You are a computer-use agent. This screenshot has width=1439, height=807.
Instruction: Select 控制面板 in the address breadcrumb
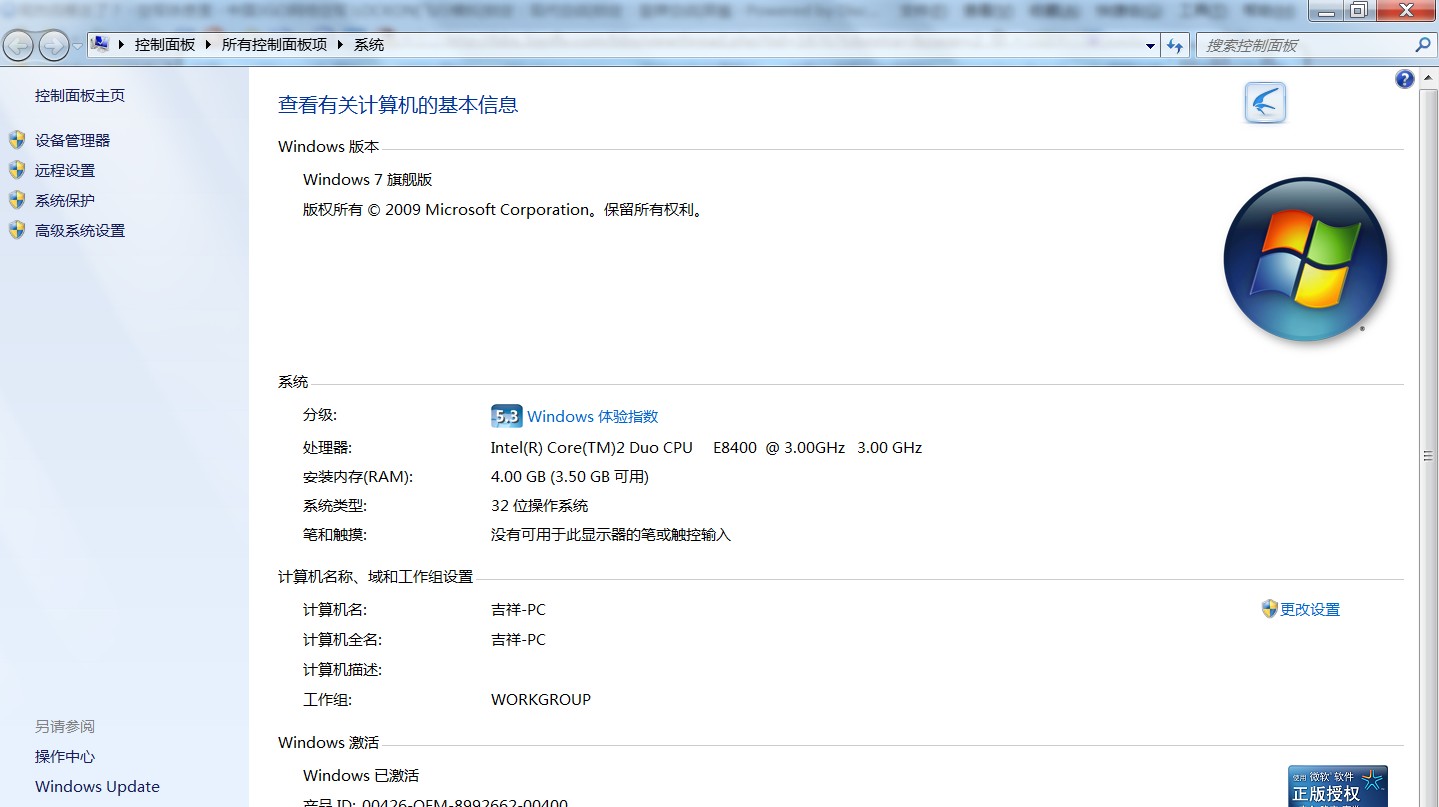(x=165, y=45)
